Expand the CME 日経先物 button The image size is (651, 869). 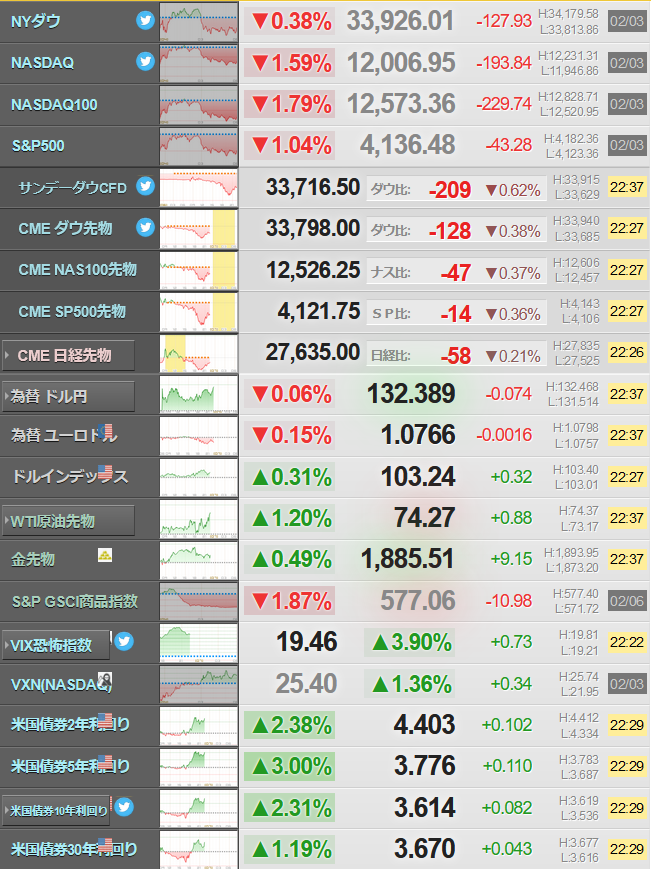coord(68,355)
